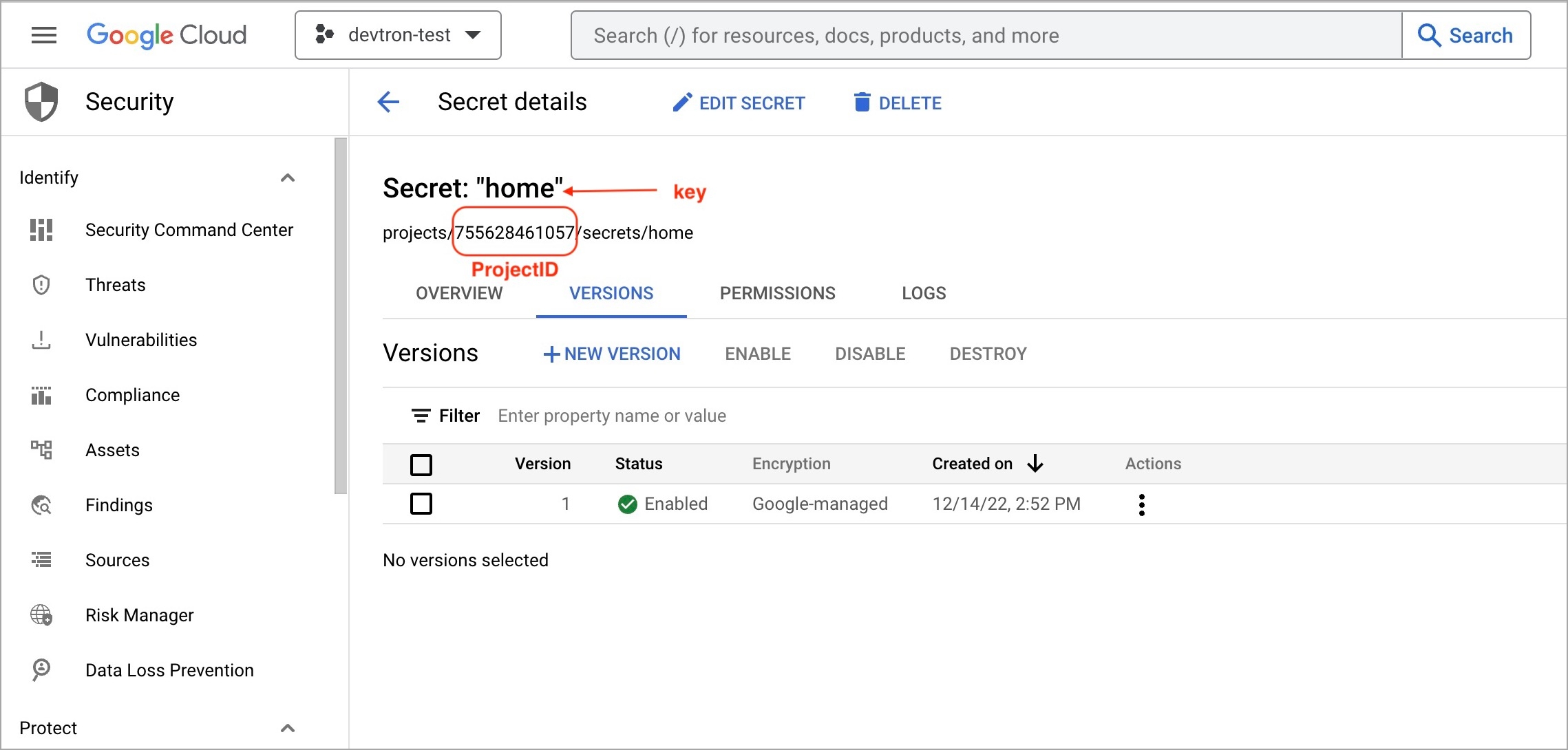Sort by the Created on column arrow

[1035, 464]
